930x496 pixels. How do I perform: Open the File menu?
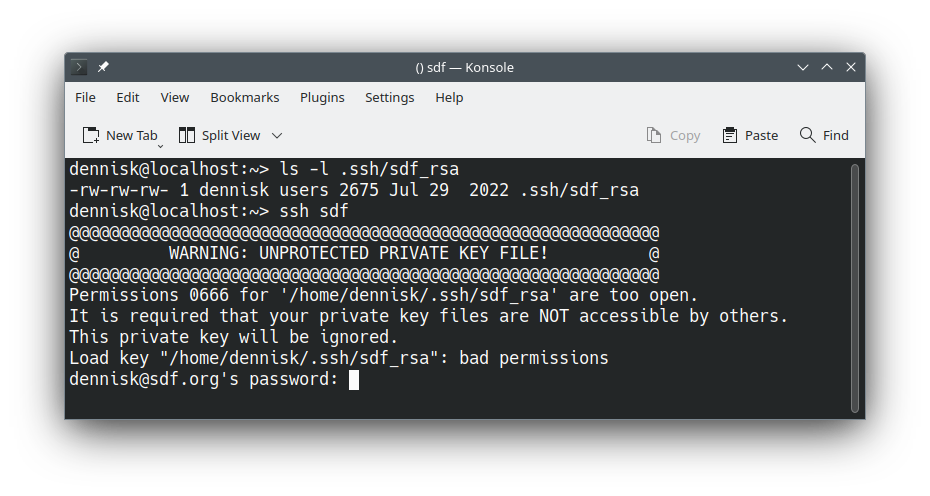(86, 97)
